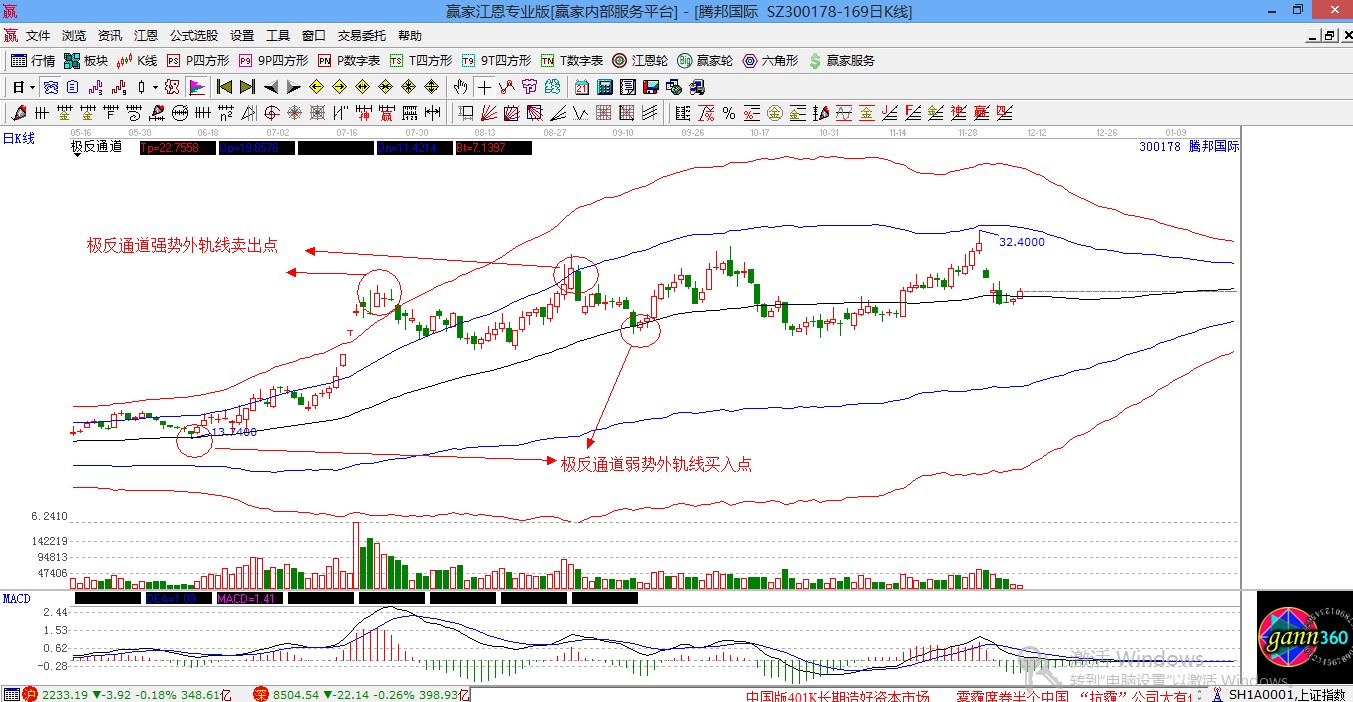This screenshot has height=702, width=1353.
Task: Open the 六角形 hexagon tool
Action: point(770,61)
